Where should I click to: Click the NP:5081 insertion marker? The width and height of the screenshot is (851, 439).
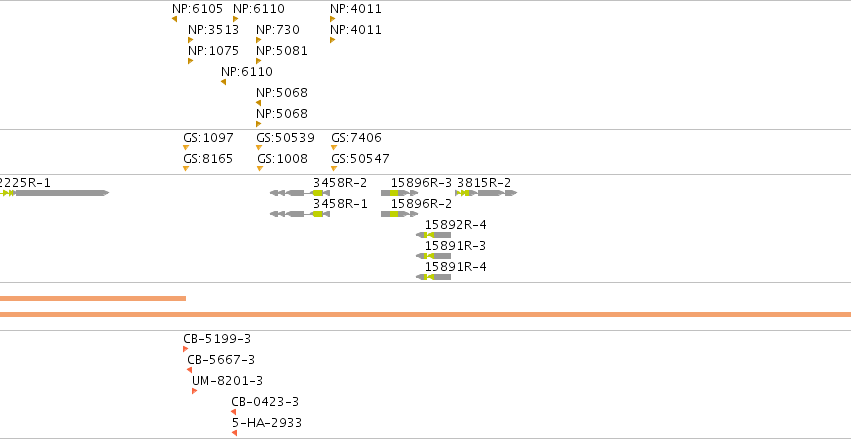pyautogui.click(x=258, y=61)
